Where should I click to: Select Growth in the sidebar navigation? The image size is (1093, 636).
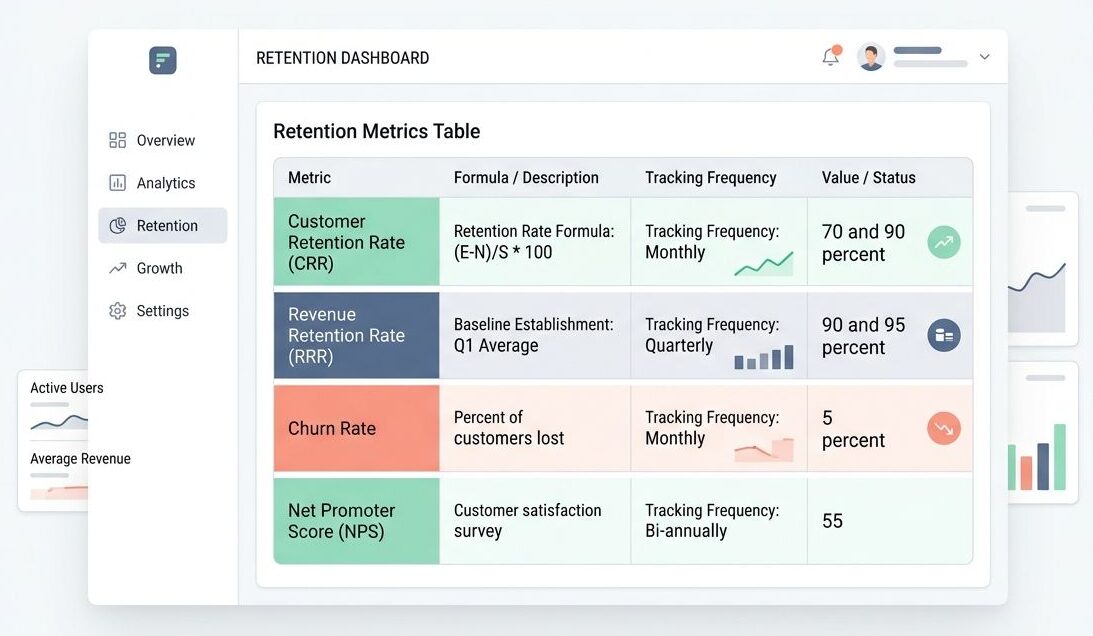[159, 268]
